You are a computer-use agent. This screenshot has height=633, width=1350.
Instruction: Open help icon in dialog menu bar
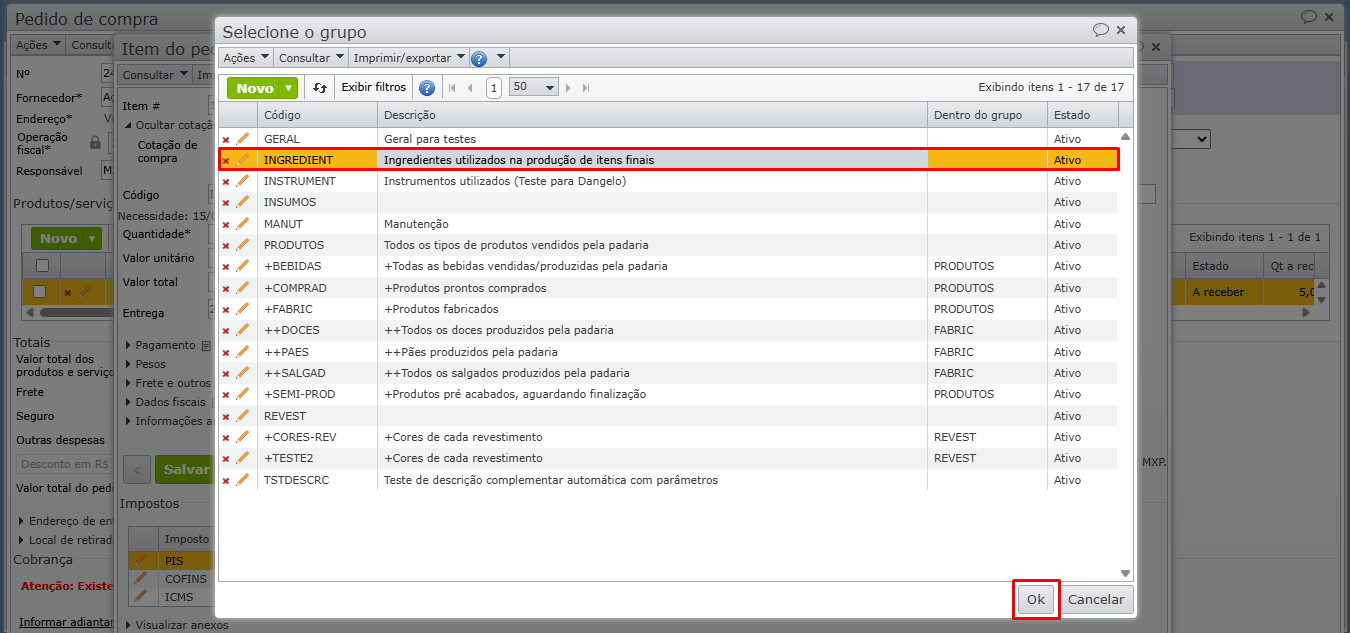click(479, 58)
